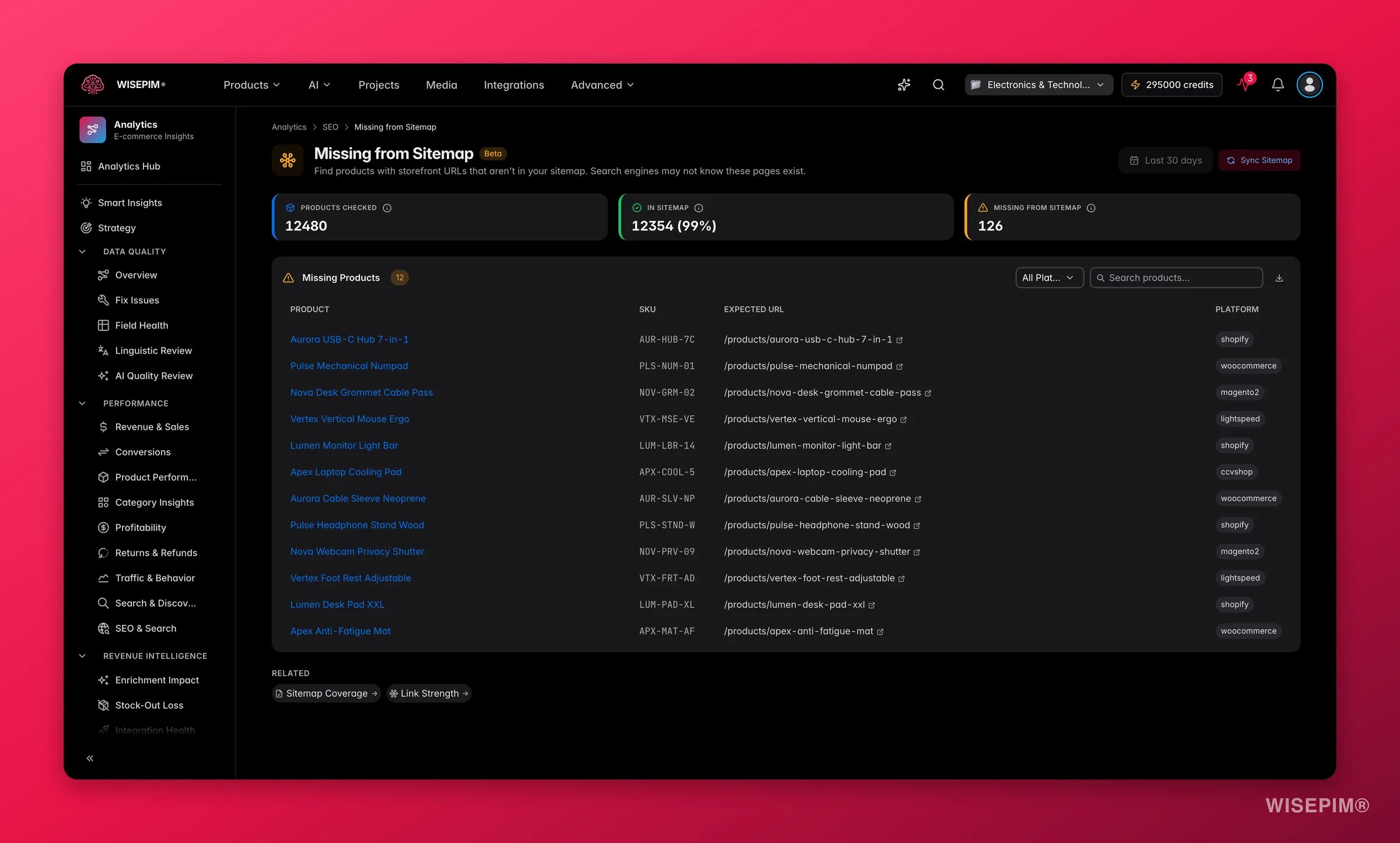Click the Search products input field
This screenshot has width=1400, height=843.
[x=1176, y=278]
